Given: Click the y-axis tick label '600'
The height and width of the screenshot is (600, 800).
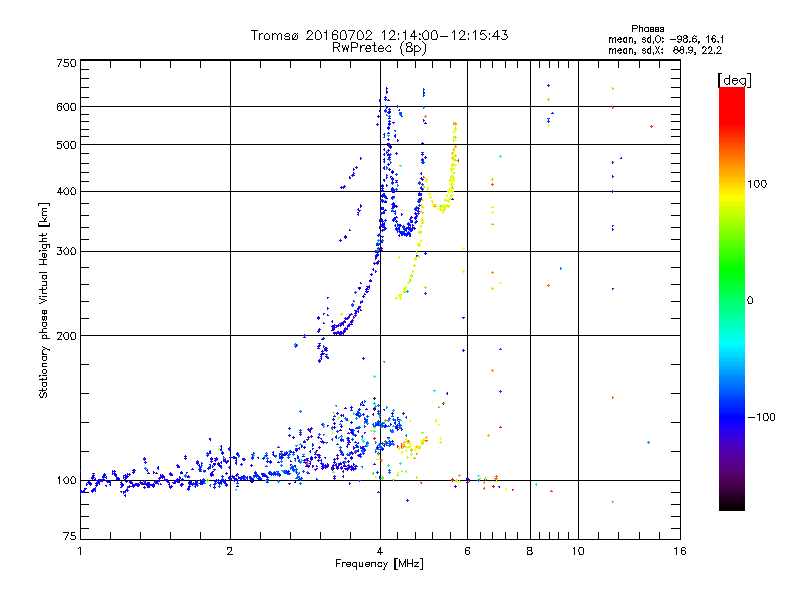Looking at the screenshot, I should point(66,107).
